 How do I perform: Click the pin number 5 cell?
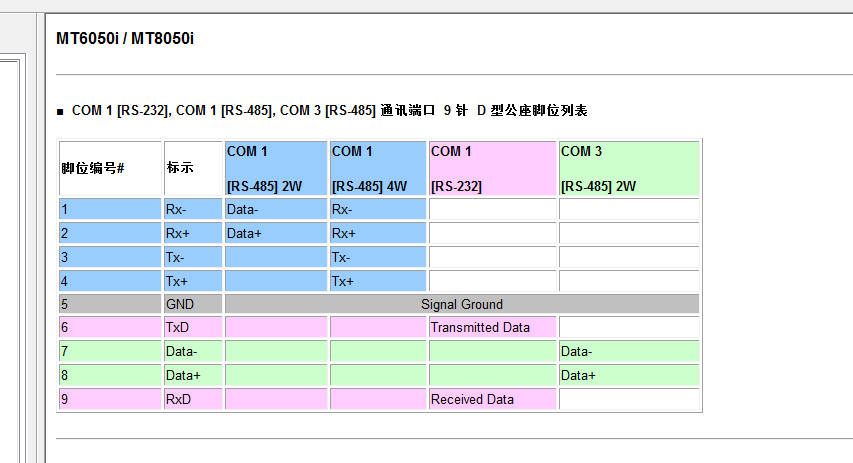click(110, 304)
